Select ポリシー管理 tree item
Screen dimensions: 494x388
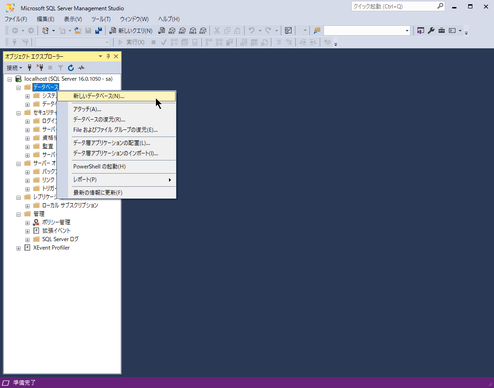point(56,222)
